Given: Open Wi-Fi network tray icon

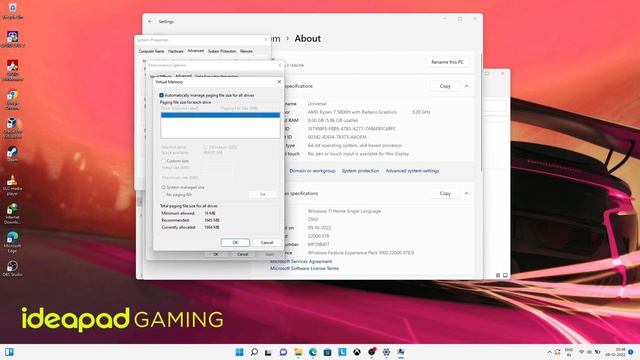Looking at the screenshot, I should point(581,352).
